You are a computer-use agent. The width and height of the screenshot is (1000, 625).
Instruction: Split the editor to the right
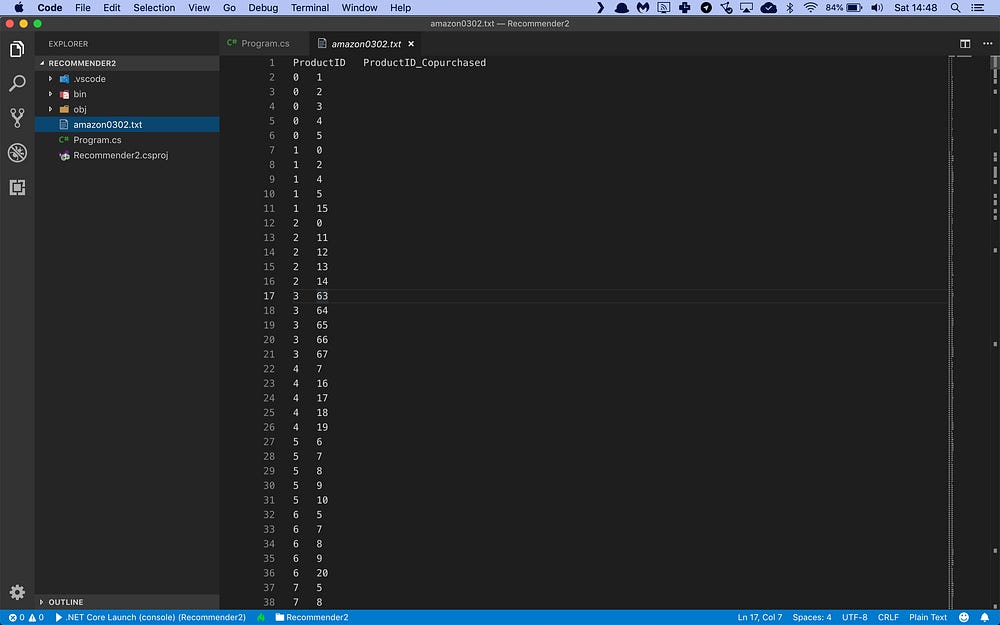click(965, 43)
